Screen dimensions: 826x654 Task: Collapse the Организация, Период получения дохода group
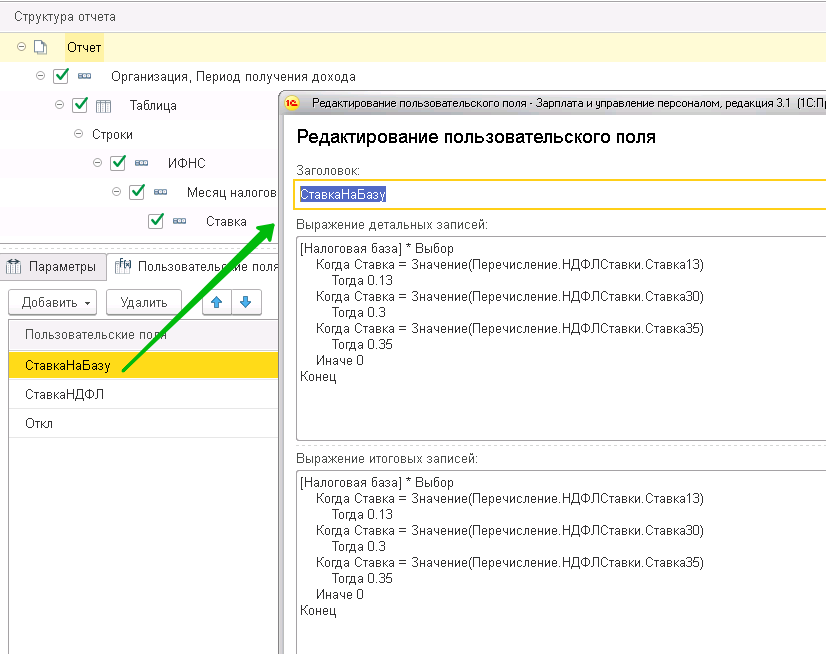click(41, 76)
